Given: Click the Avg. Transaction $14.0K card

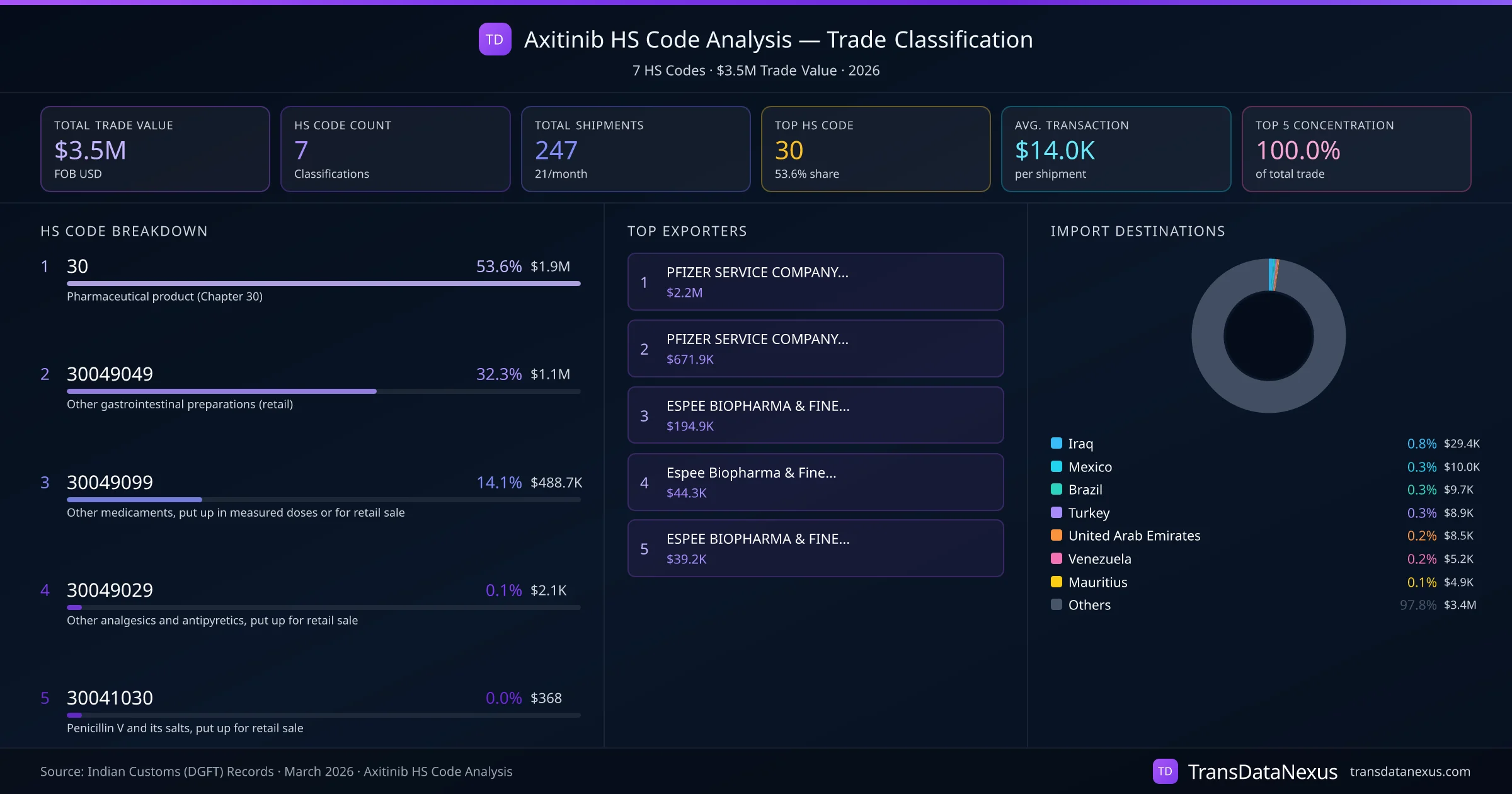Looking at the screenshot, I should coord(1115,149).
